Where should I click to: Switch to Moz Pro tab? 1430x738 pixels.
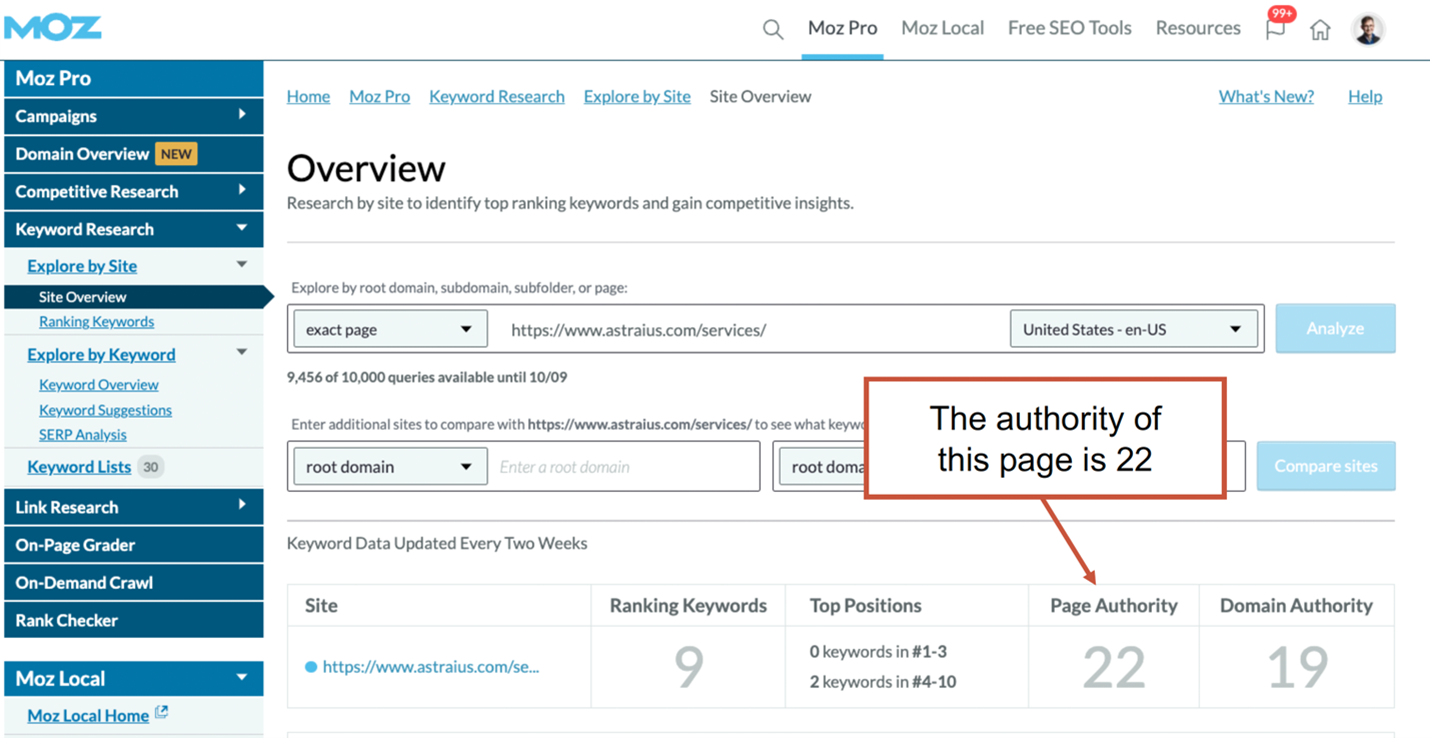coord(842,28)
